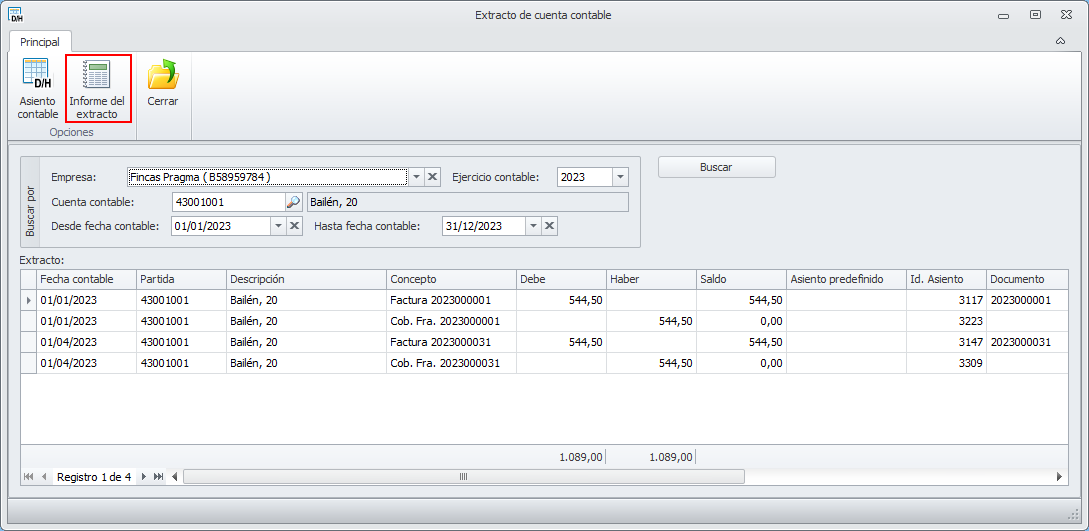The image size is (1089, 531).
Task: Click Documento cell 2023000031
Action: point(1027,342)
